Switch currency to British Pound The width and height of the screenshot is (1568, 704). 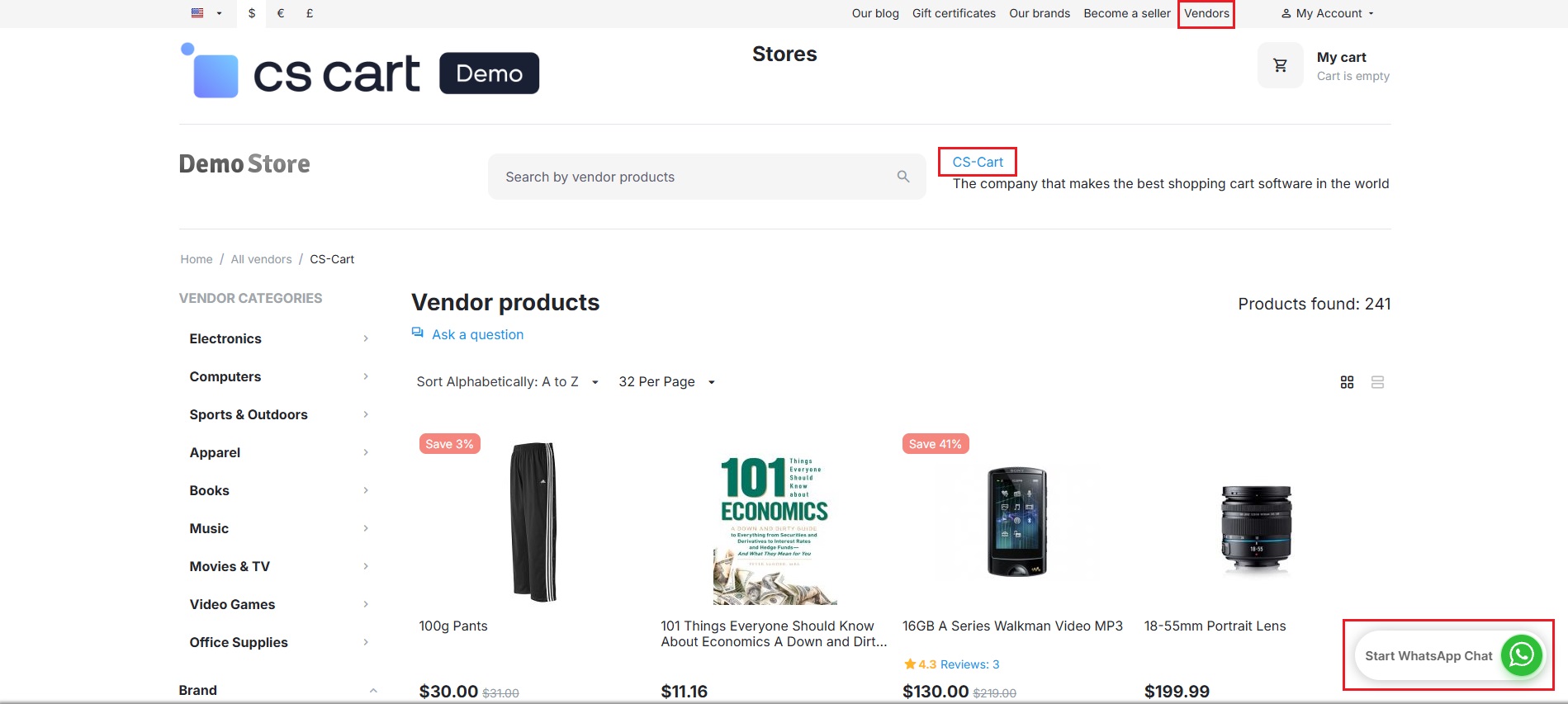pos(310,13)
